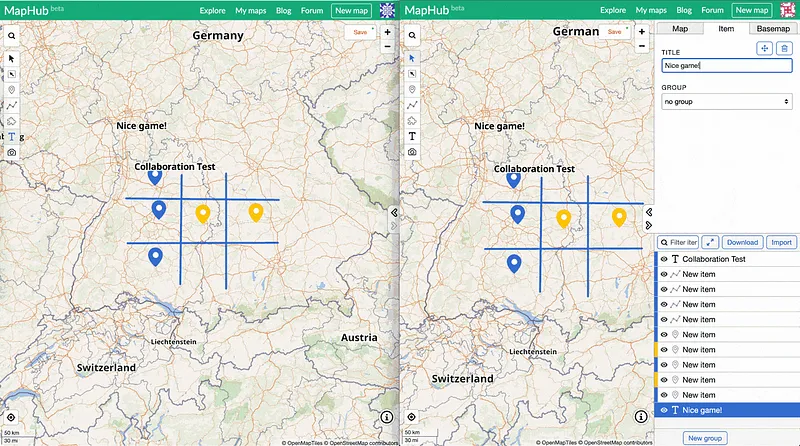Viewport: 800px width, 446px height.
Task: Toggle eye icon of first New item line
Action: (664, 274)
